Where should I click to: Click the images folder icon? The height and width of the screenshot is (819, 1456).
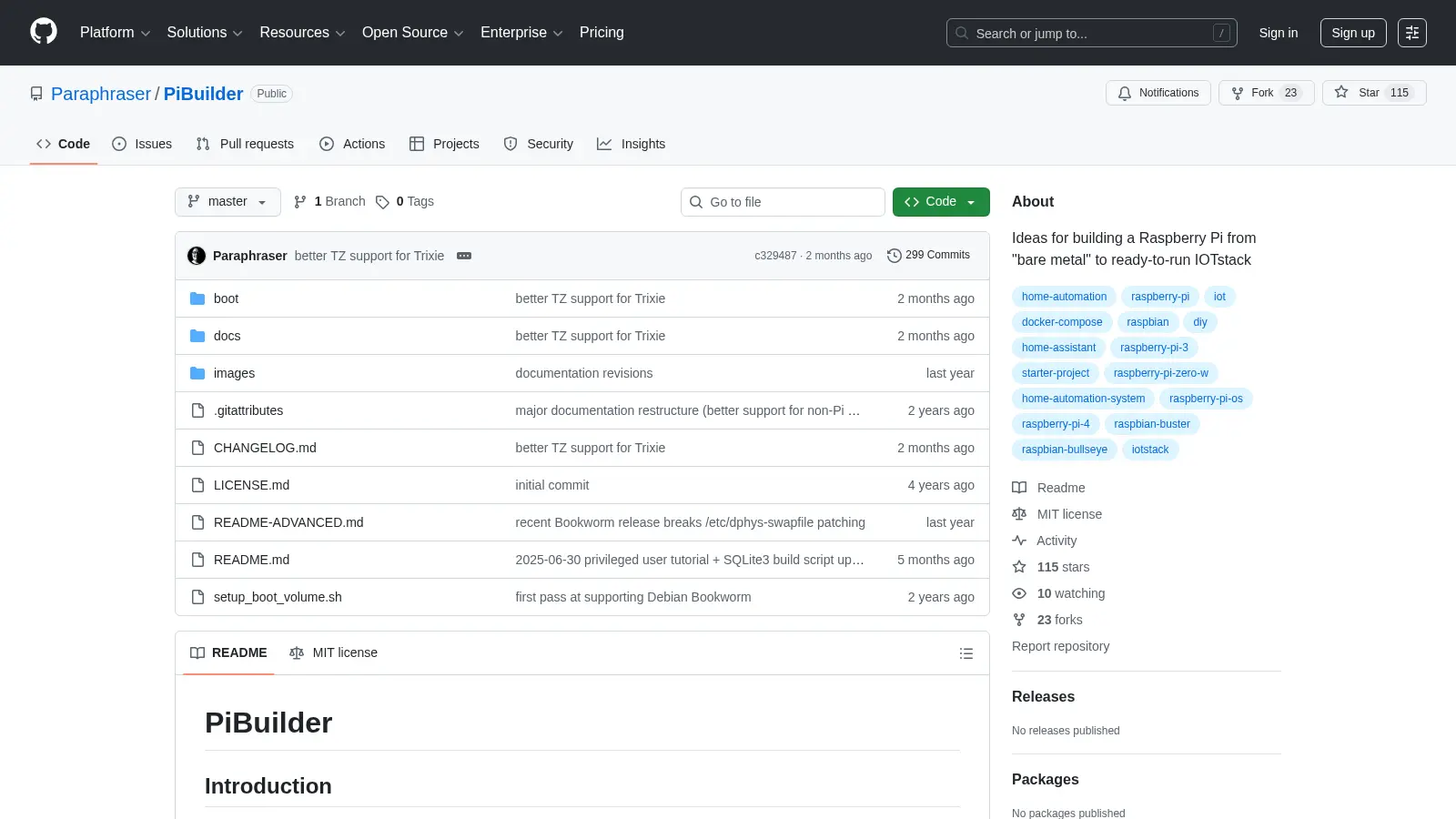pos(197,373)
